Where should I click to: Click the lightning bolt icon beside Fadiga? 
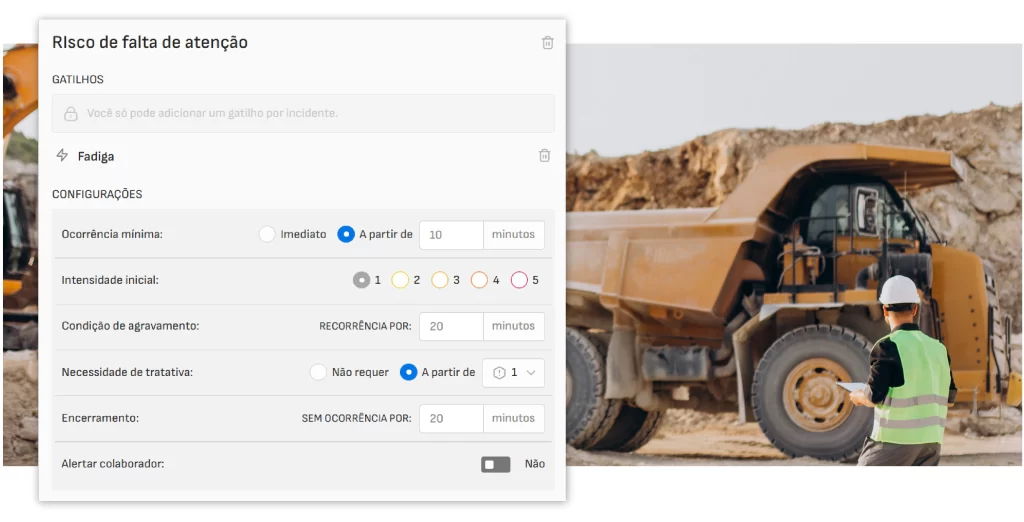click(x=62, y=155)
